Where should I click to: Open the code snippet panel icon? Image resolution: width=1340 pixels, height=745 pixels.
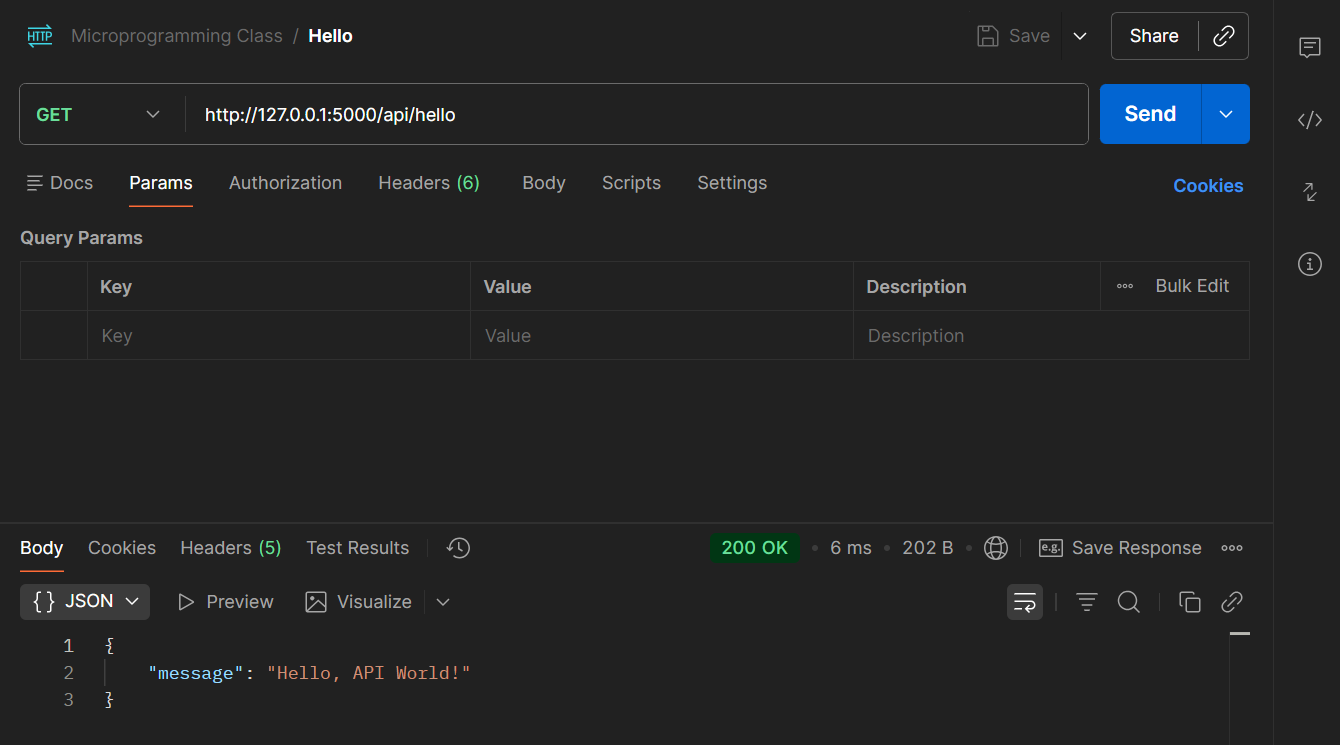coord(1310,120)
